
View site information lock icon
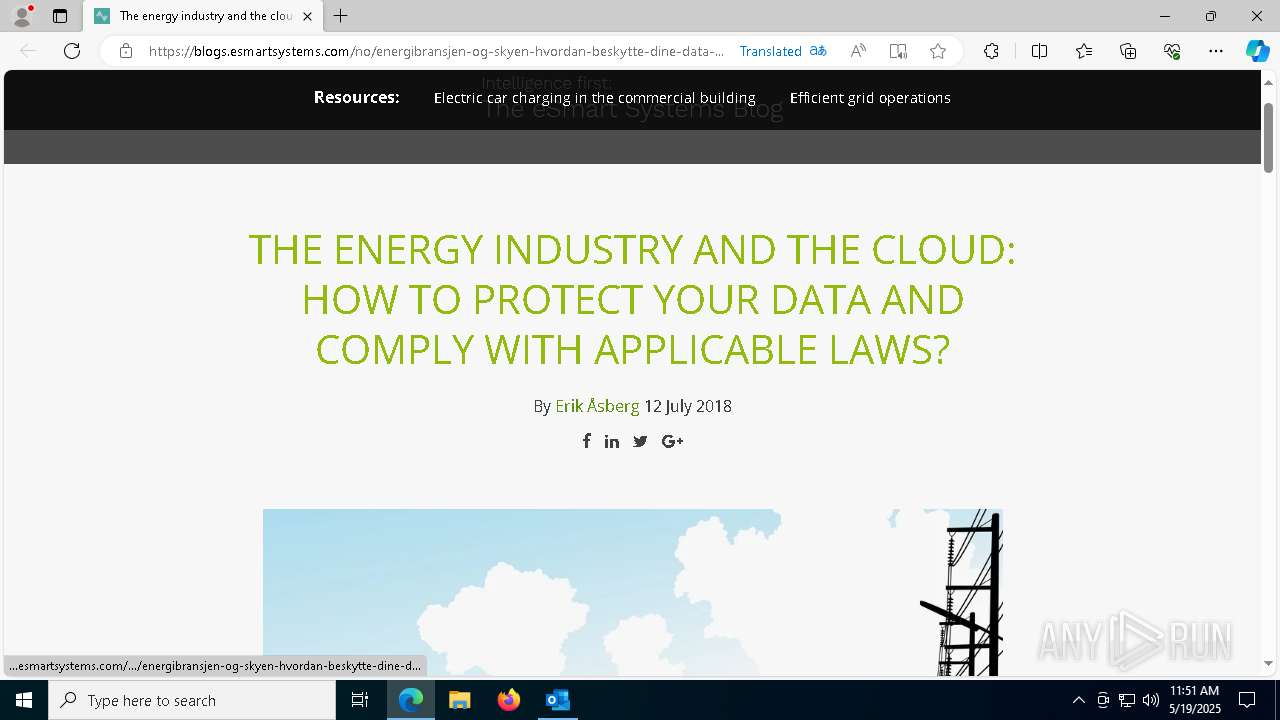(125, 51)
